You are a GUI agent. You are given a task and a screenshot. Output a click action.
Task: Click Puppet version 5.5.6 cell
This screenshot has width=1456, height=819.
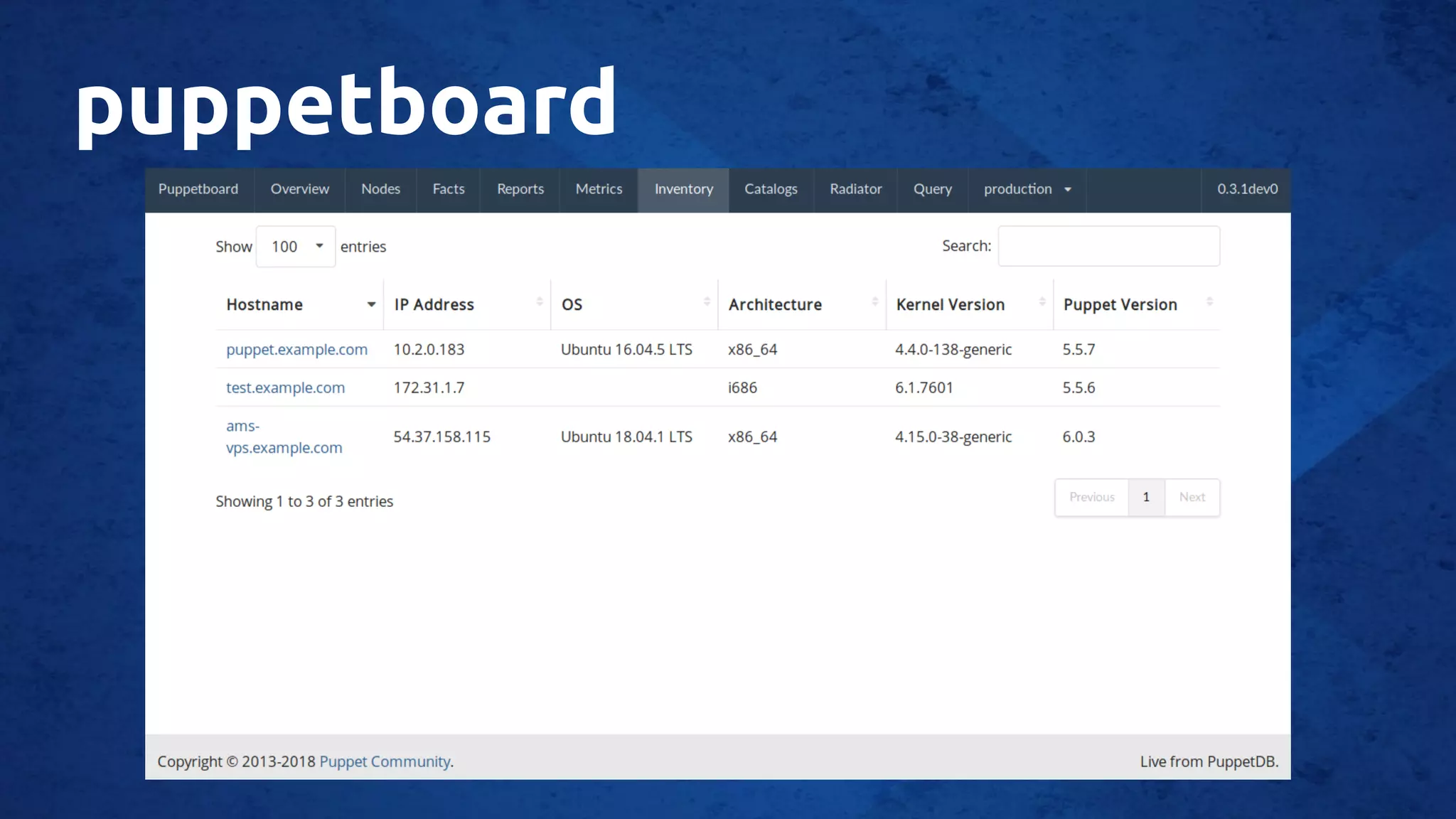pos(1079,388)
